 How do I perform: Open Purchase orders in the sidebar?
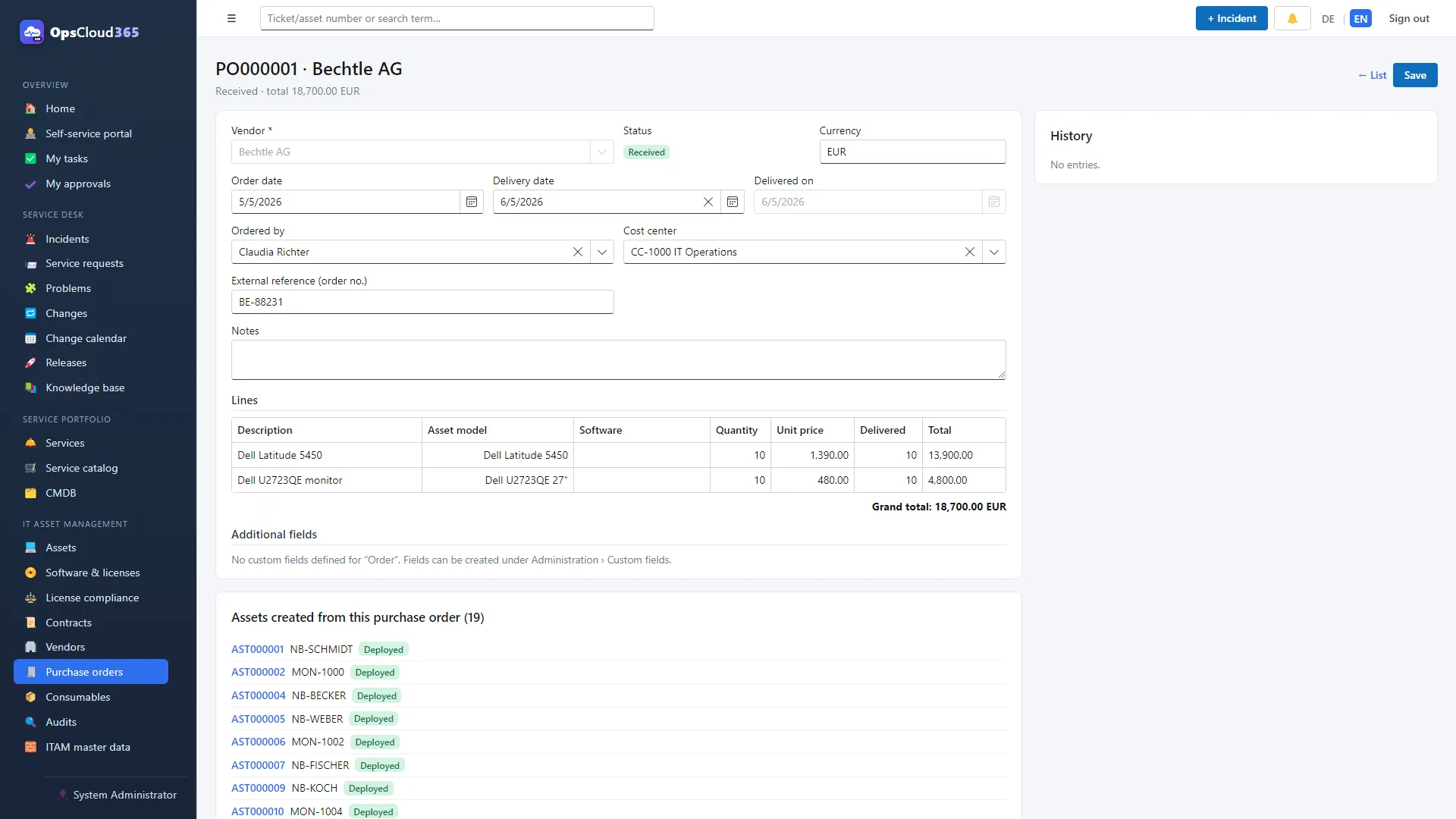91,672
